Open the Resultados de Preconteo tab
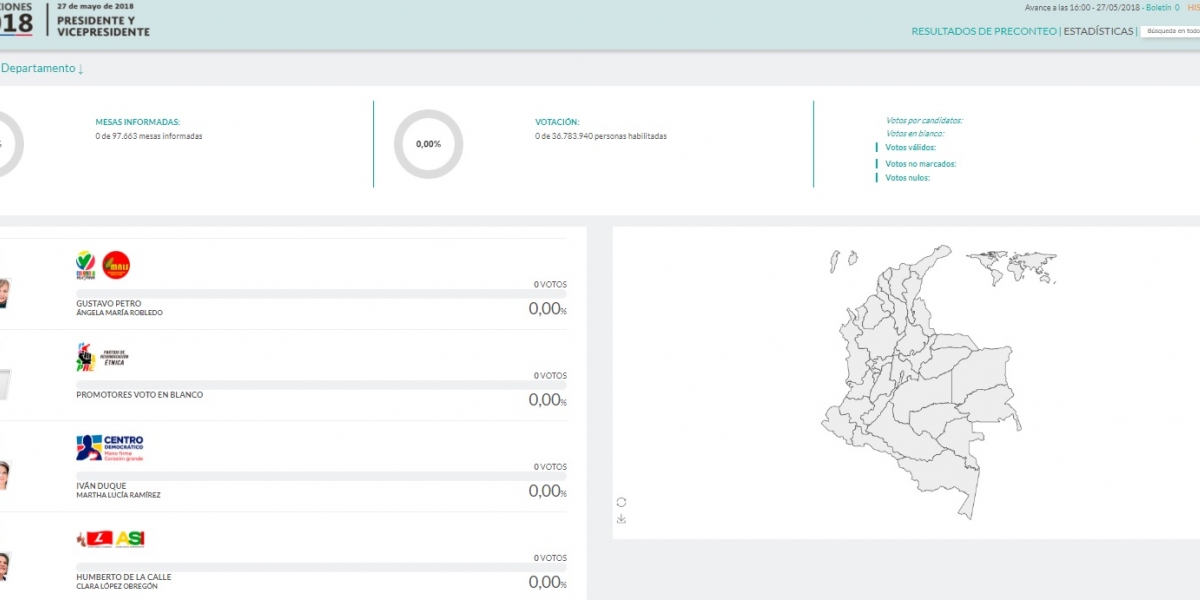1200x600 pixels. pyautogui.click(x=983, y=31)
